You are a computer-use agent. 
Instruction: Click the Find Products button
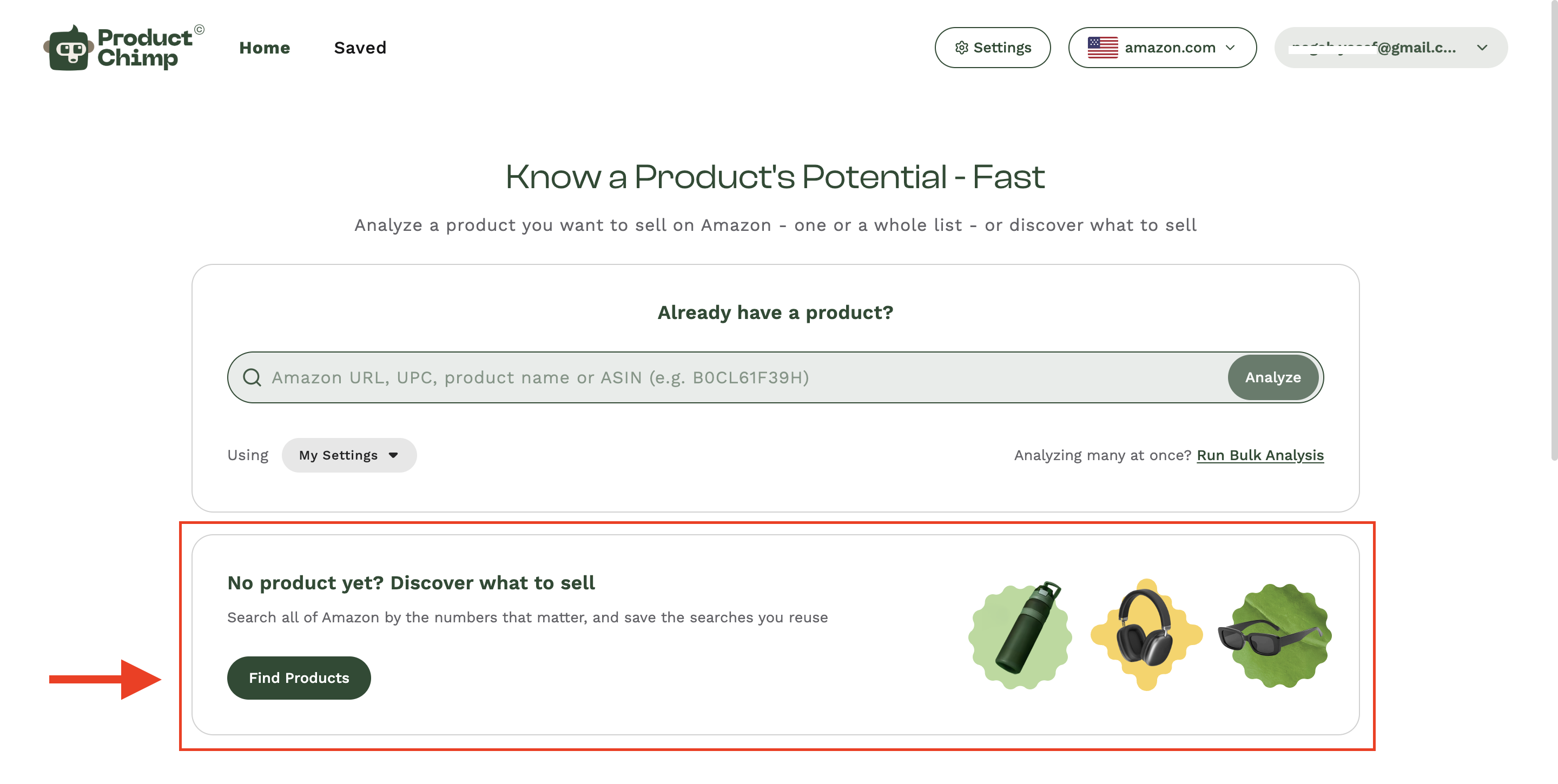pyautogui.click(x=299, y=678)
